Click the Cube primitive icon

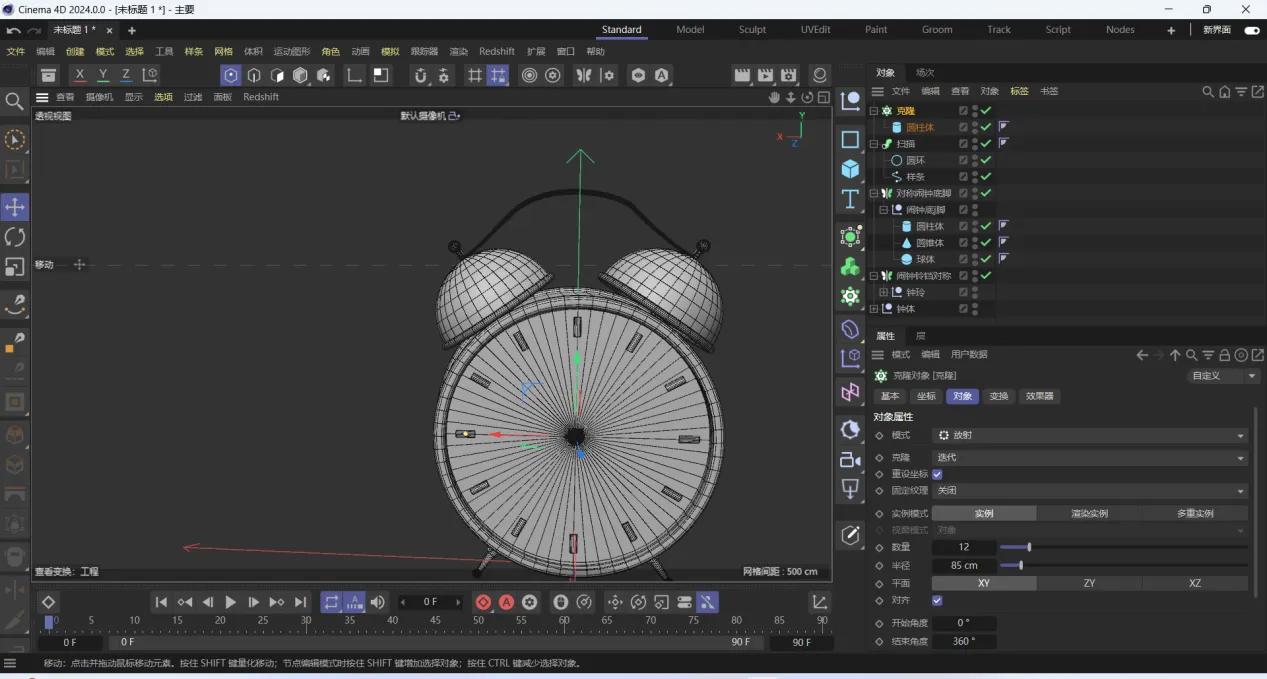point(850,168)
